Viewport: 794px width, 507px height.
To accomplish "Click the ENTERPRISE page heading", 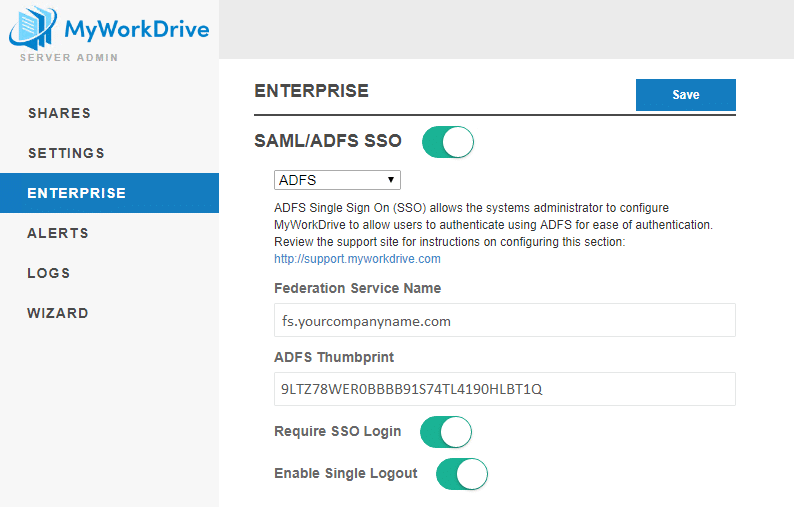I will tap(311, 91).
